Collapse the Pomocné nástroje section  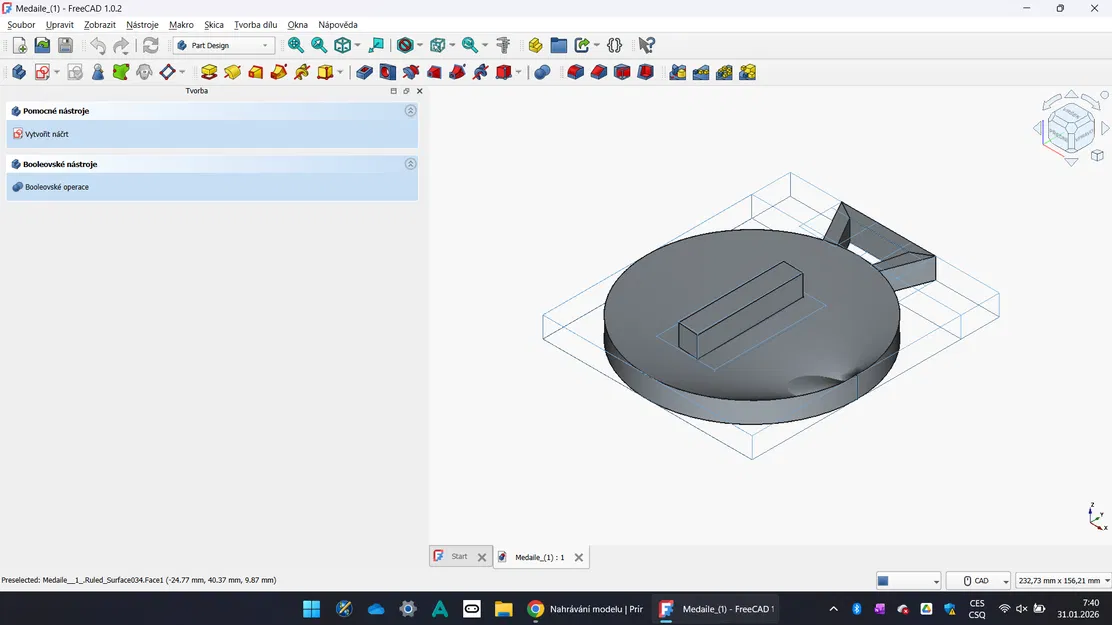[x=410, y=111]
